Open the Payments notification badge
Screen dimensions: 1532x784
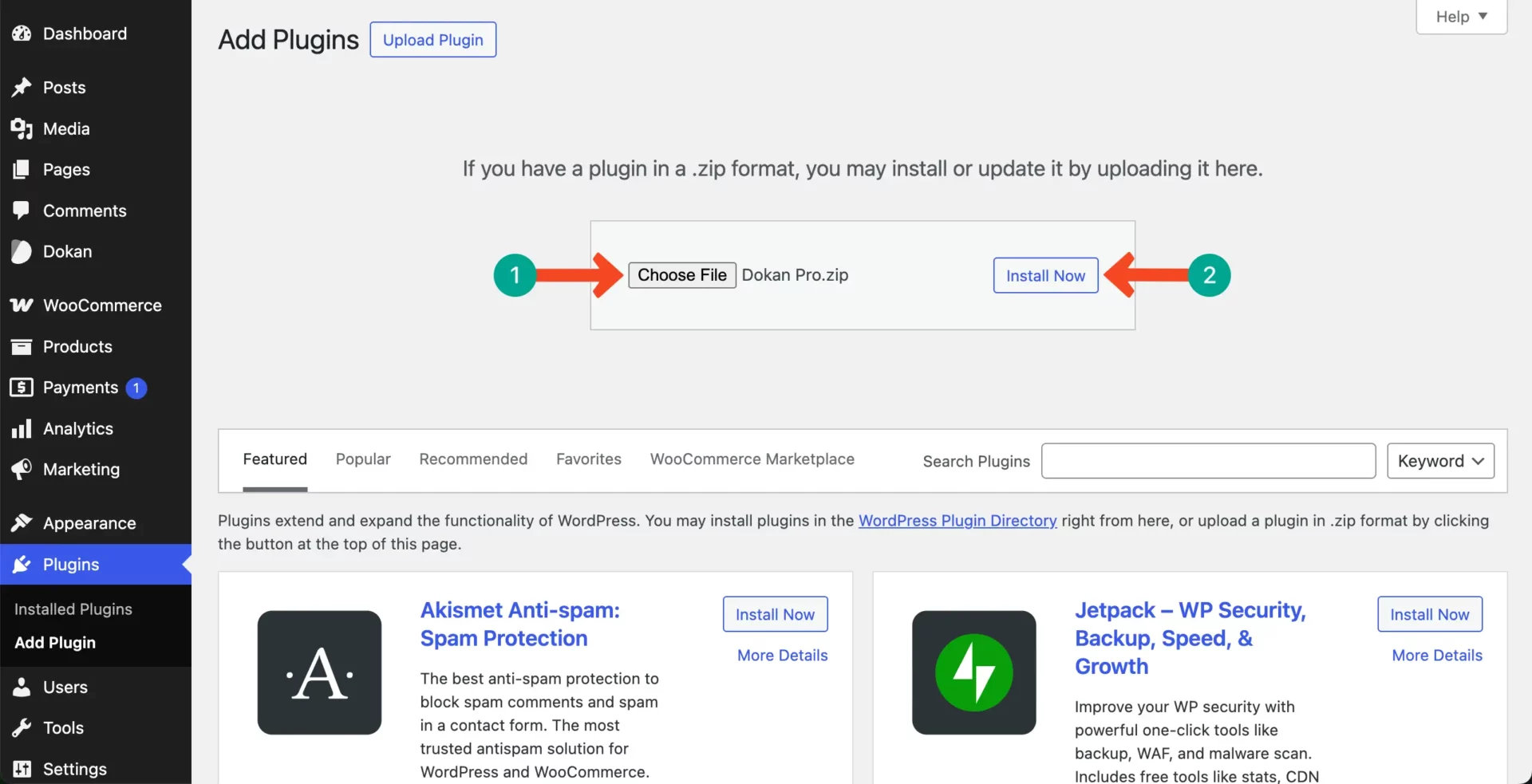pos(136,388)
